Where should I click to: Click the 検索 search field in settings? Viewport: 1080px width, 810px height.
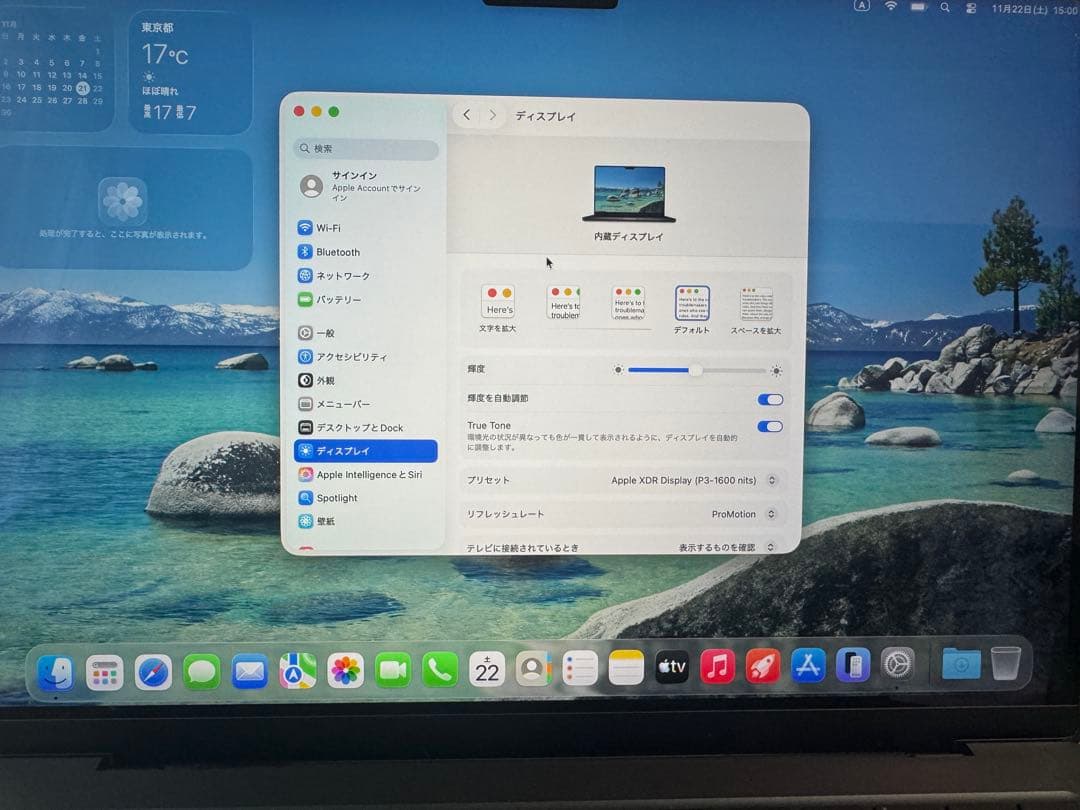pos(364,148)
